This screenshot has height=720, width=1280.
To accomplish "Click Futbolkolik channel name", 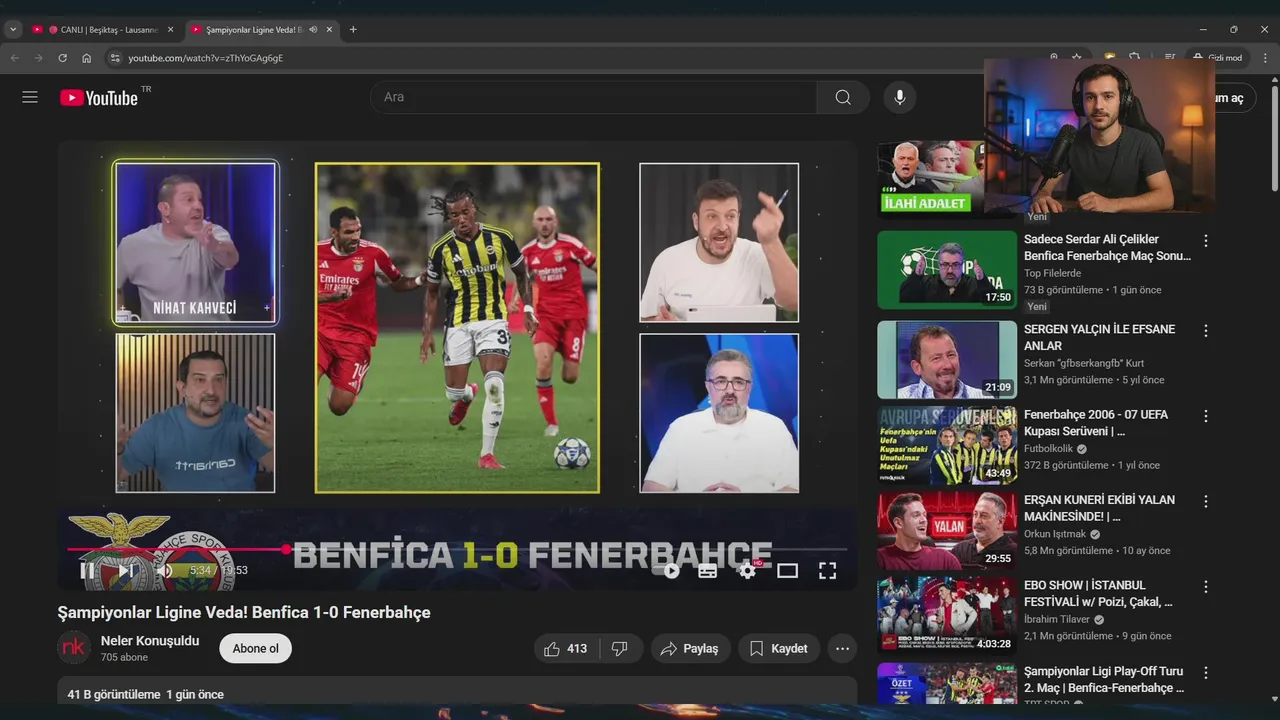I will pos(1049,449).
